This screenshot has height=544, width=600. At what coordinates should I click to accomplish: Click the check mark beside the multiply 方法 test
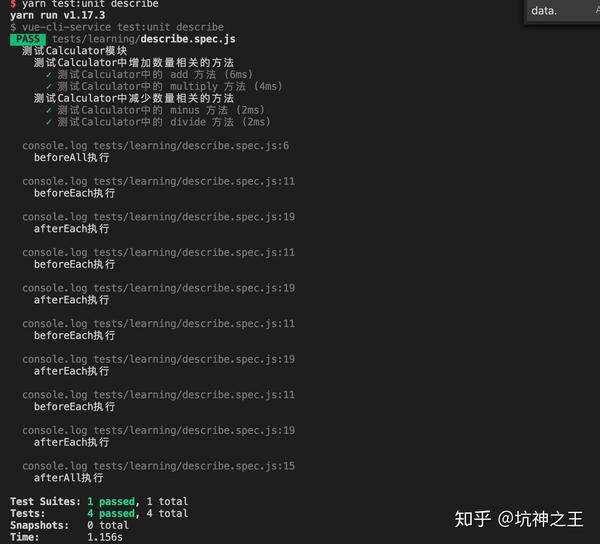coord(49,86)
